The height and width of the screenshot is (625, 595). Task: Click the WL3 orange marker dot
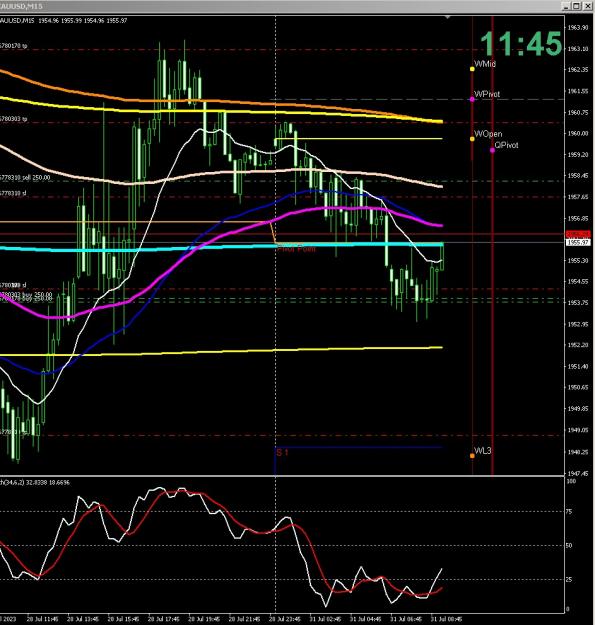[472, 456]
